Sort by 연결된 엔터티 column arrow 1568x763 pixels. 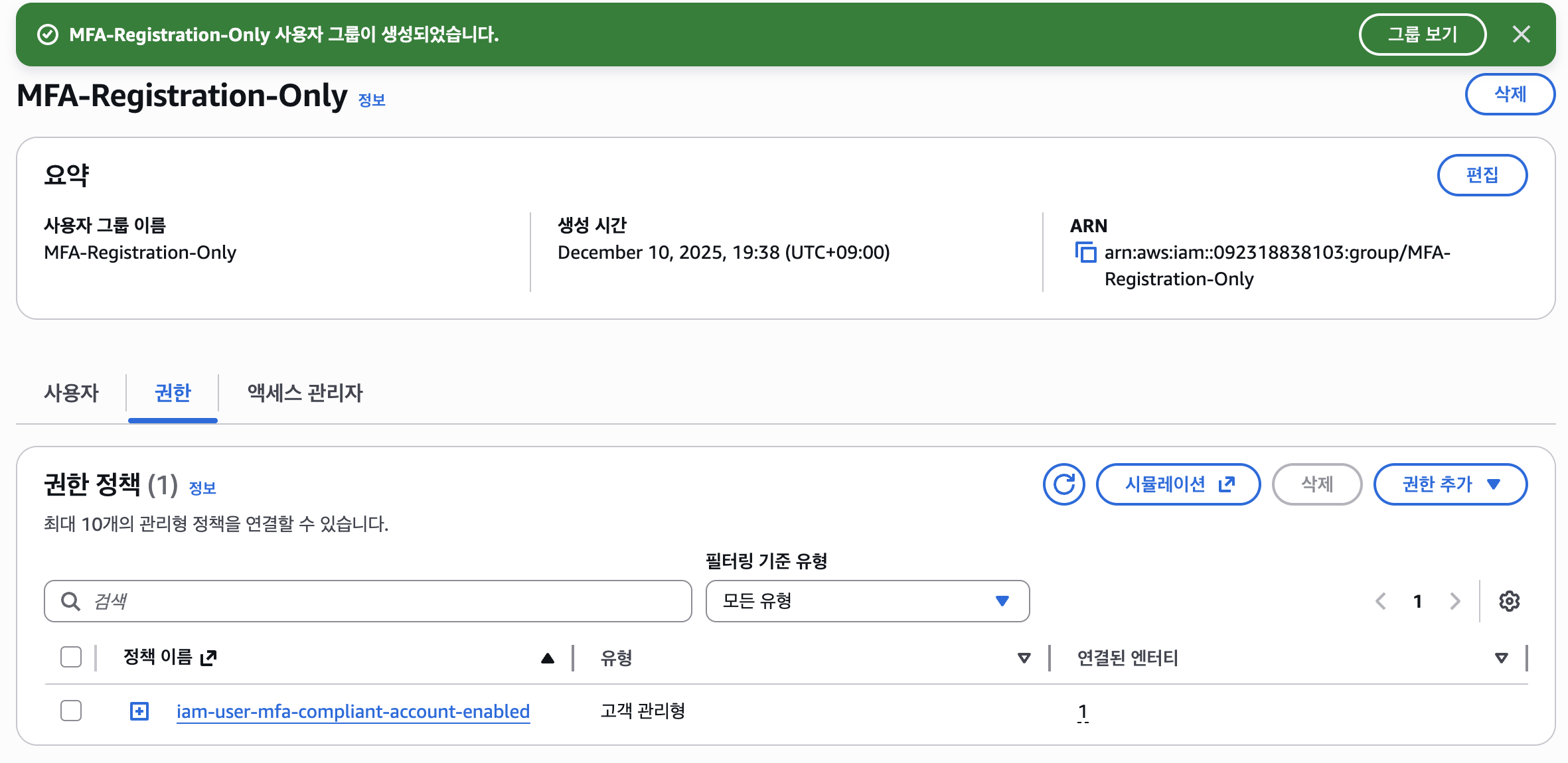click(x=1501, y=658)
